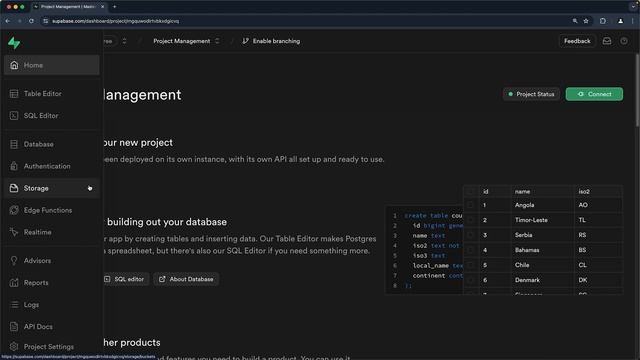
Task: Open the browser extensions icon
Action: click(x=603, y=21)
